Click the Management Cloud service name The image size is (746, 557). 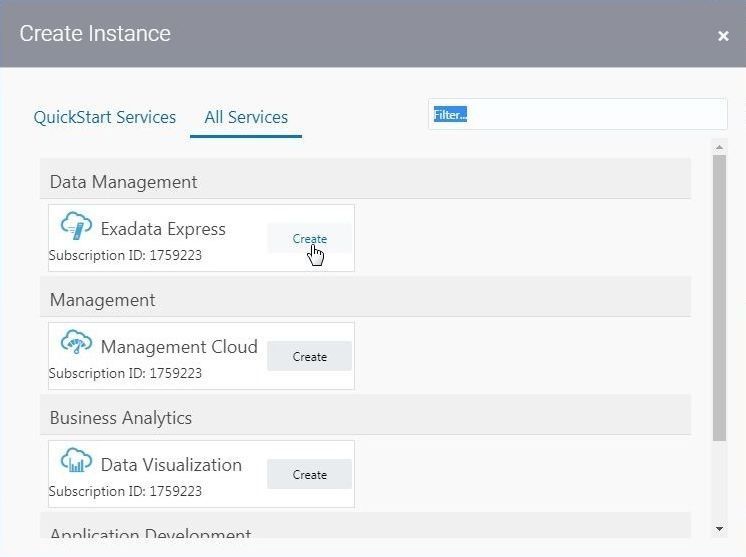pyautogui.click(x=179, y=347)
